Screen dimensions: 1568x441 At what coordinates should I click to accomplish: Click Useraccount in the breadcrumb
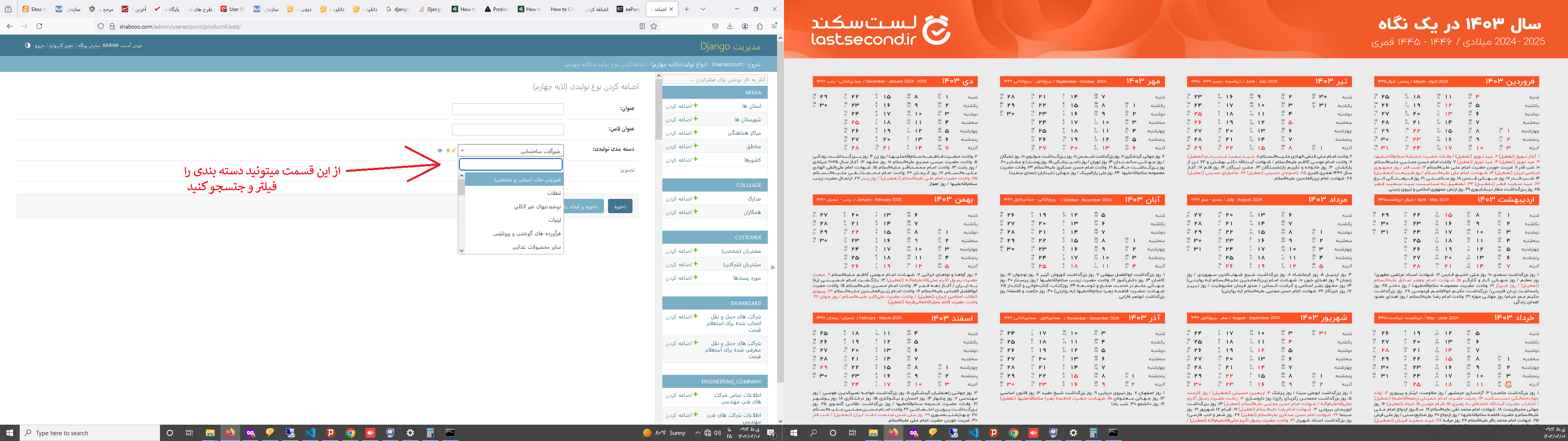point(727,65)
